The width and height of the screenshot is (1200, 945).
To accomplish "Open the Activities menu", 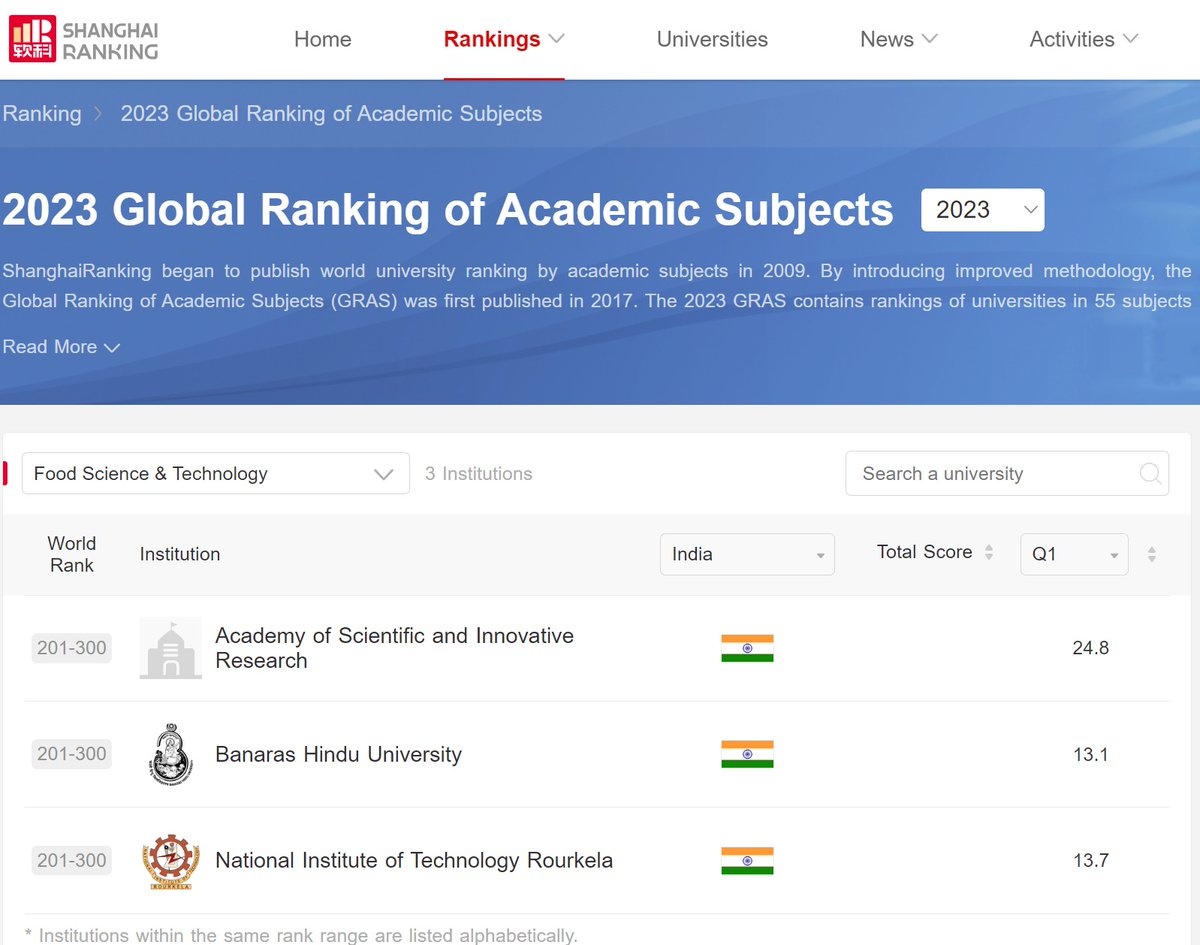I will [1084, 40].
